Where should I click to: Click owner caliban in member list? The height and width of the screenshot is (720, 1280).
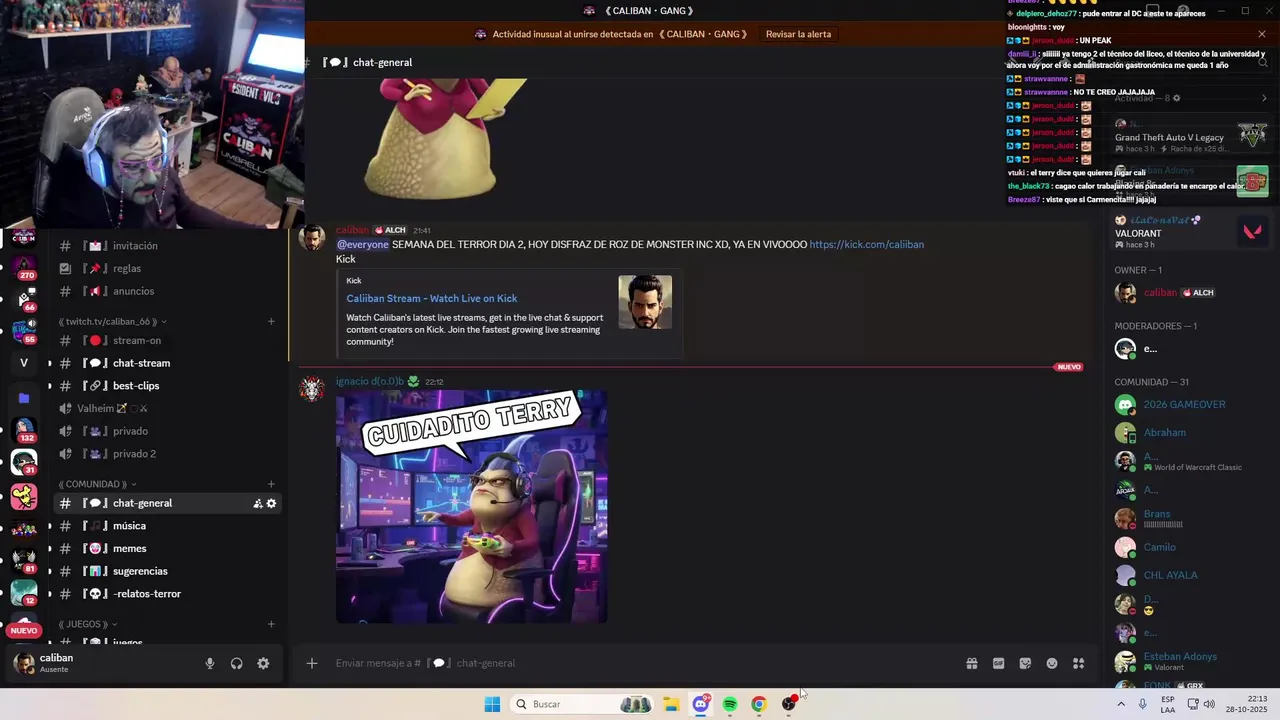coord(1191,293)
